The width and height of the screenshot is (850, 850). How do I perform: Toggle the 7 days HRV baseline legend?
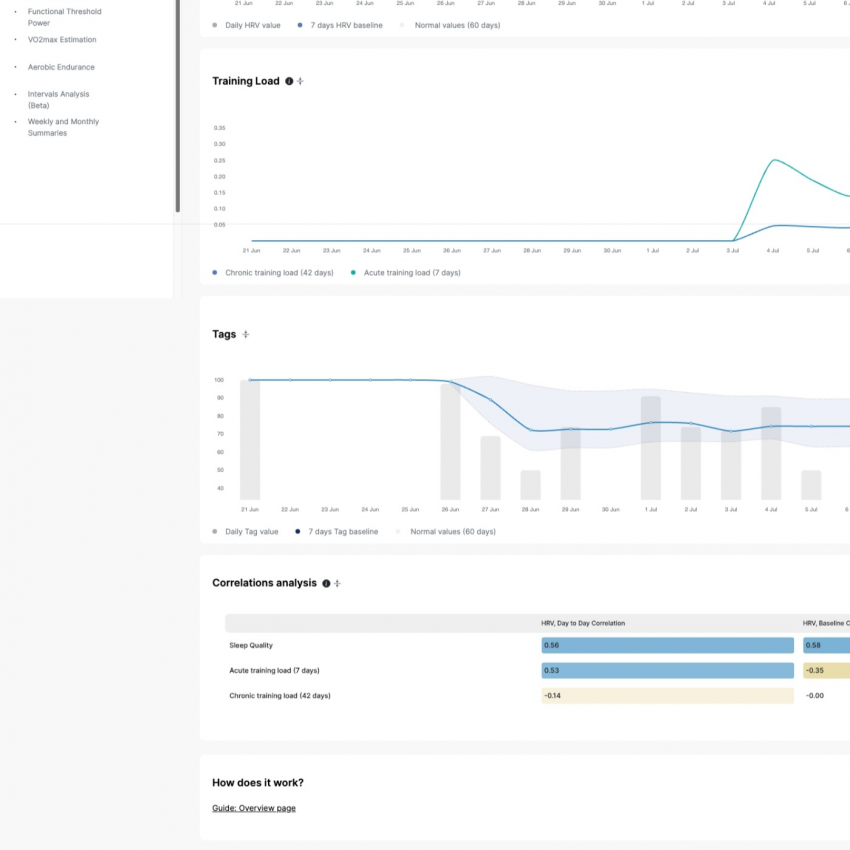pyautogui.click(x=340, y=25)
